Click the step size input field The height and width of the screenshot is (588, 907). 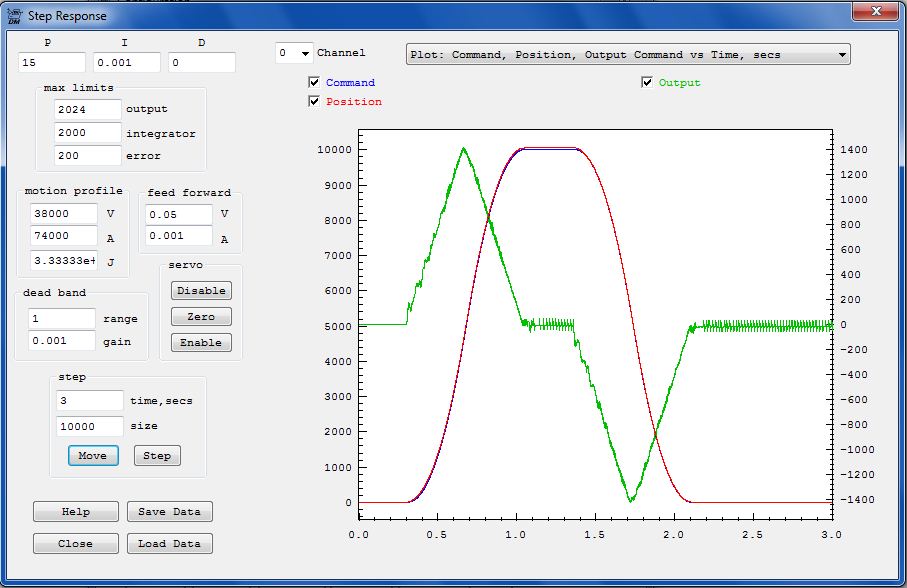pyautogui.click(x=90, y=426)
